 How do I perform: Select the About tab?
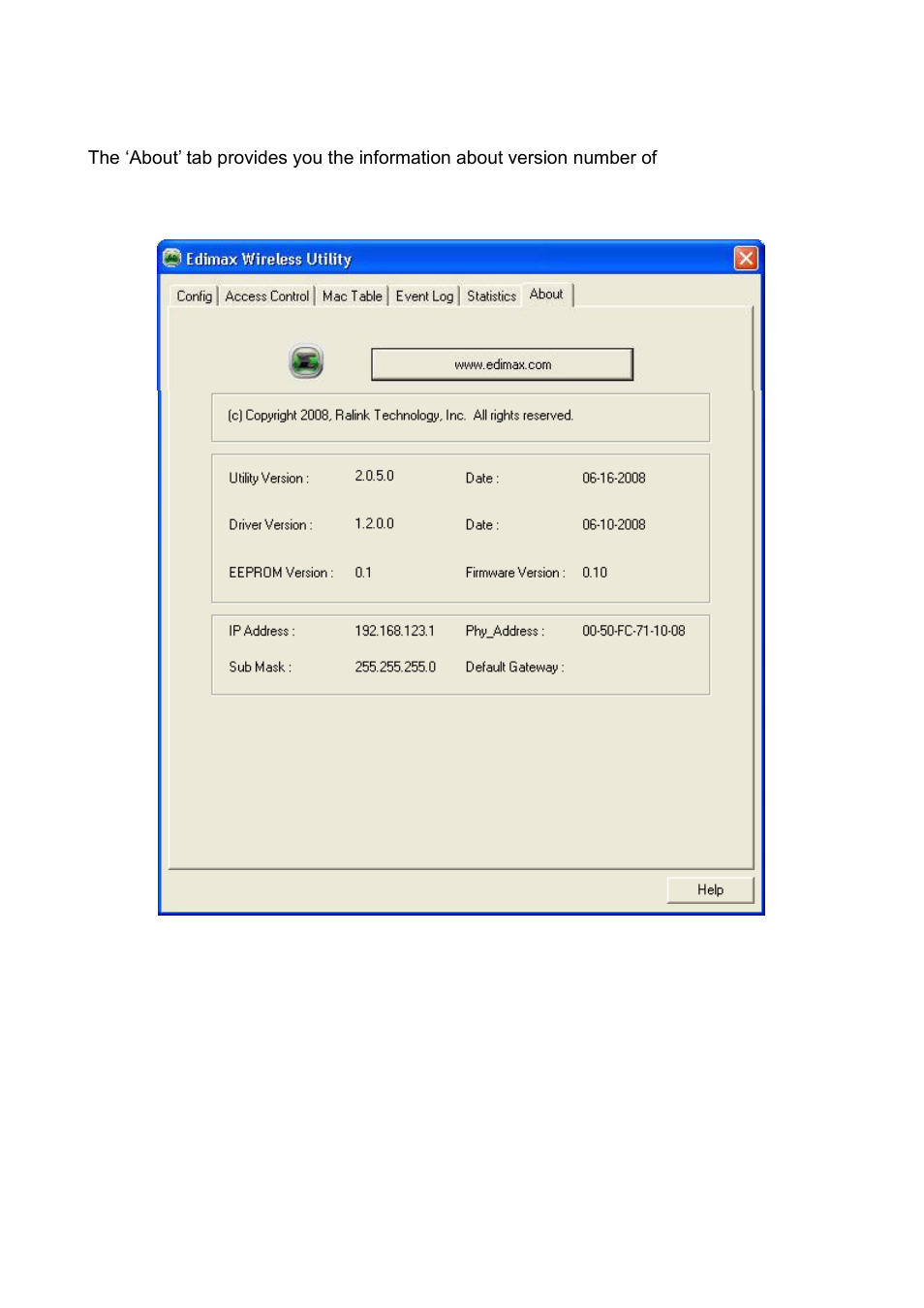click(x=546, y=295)
